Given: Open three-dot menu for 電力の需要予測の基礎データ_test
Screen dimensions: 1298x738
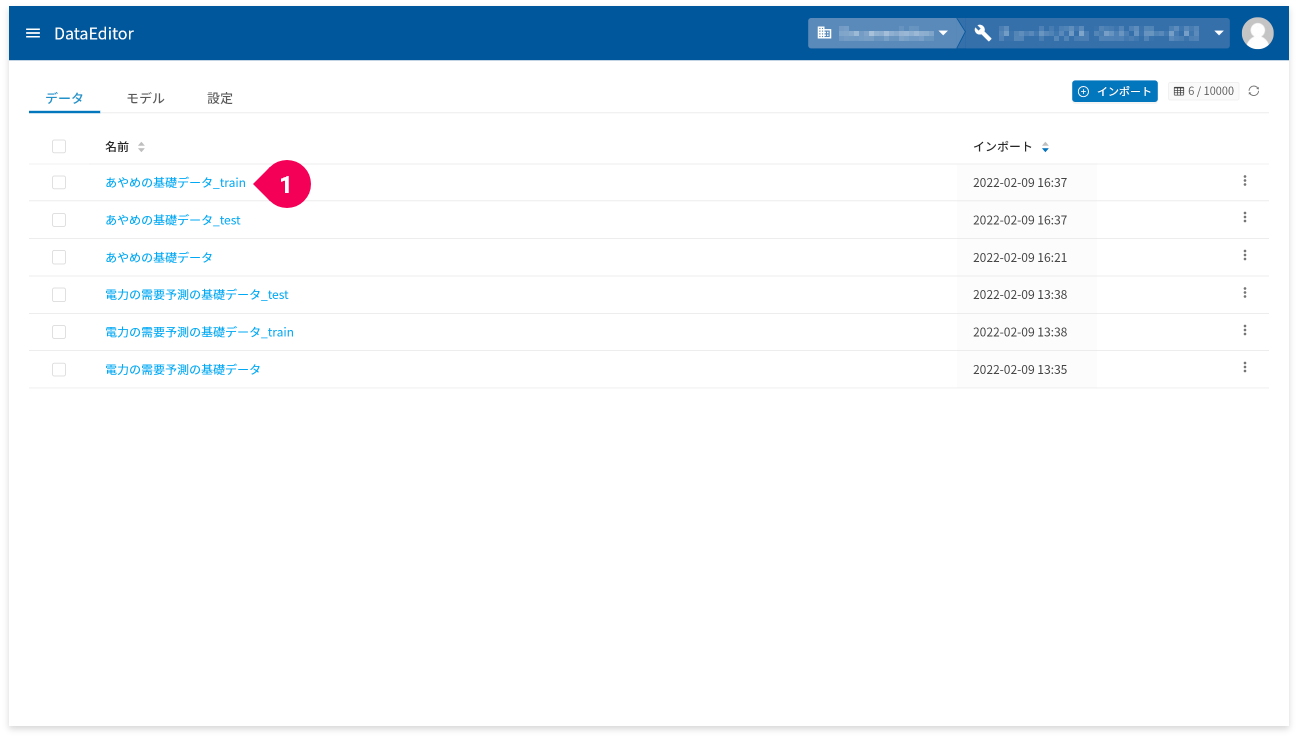Looking at the screenshot, I should 1245,292.
